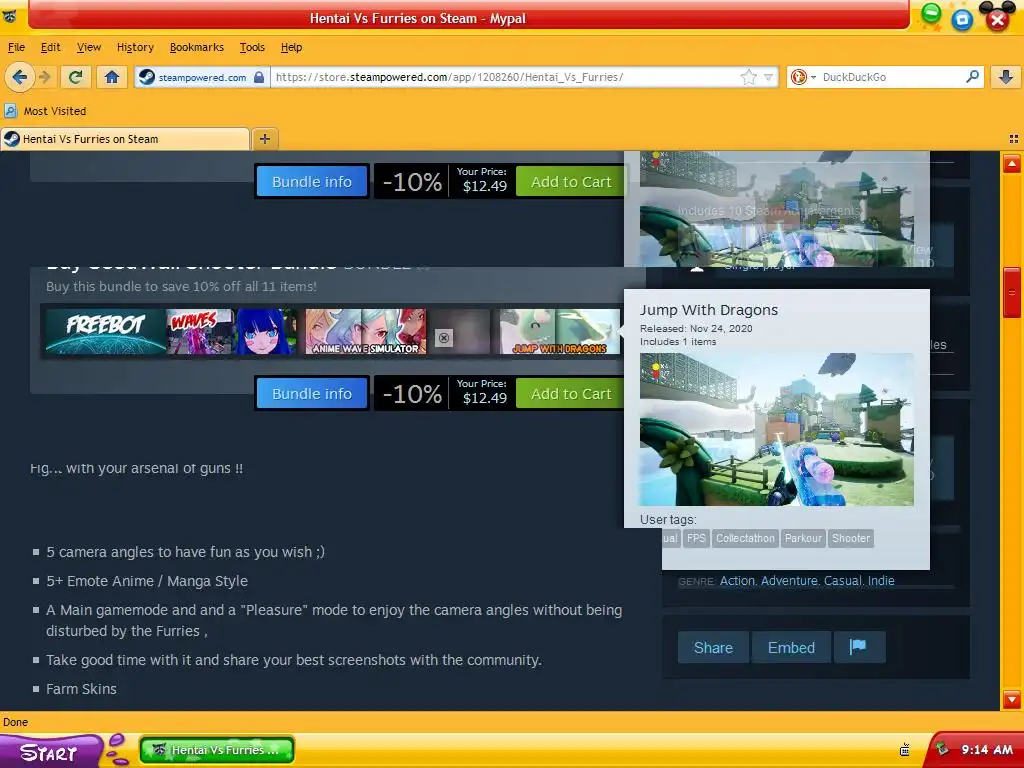Go back using the browser Back arrow
Viewport: 1024px width, 768px height.
click(19, 77)
